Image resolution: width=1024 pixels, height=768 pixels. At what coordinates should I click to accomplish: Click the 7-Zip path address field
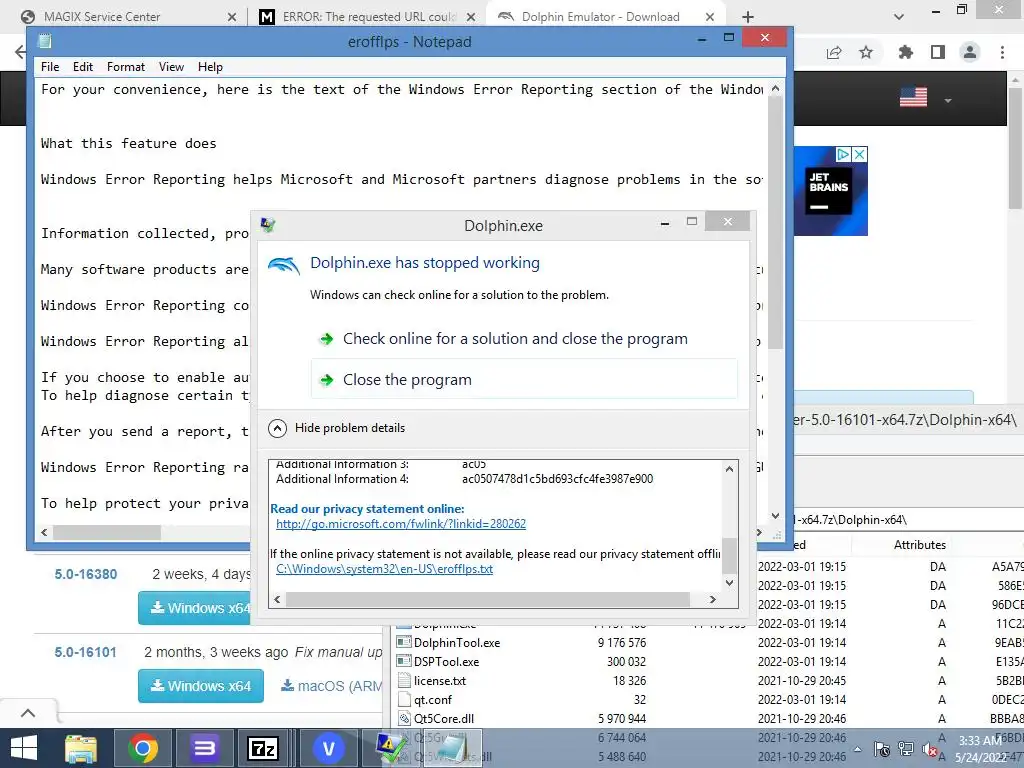click(x=908, y=520)
